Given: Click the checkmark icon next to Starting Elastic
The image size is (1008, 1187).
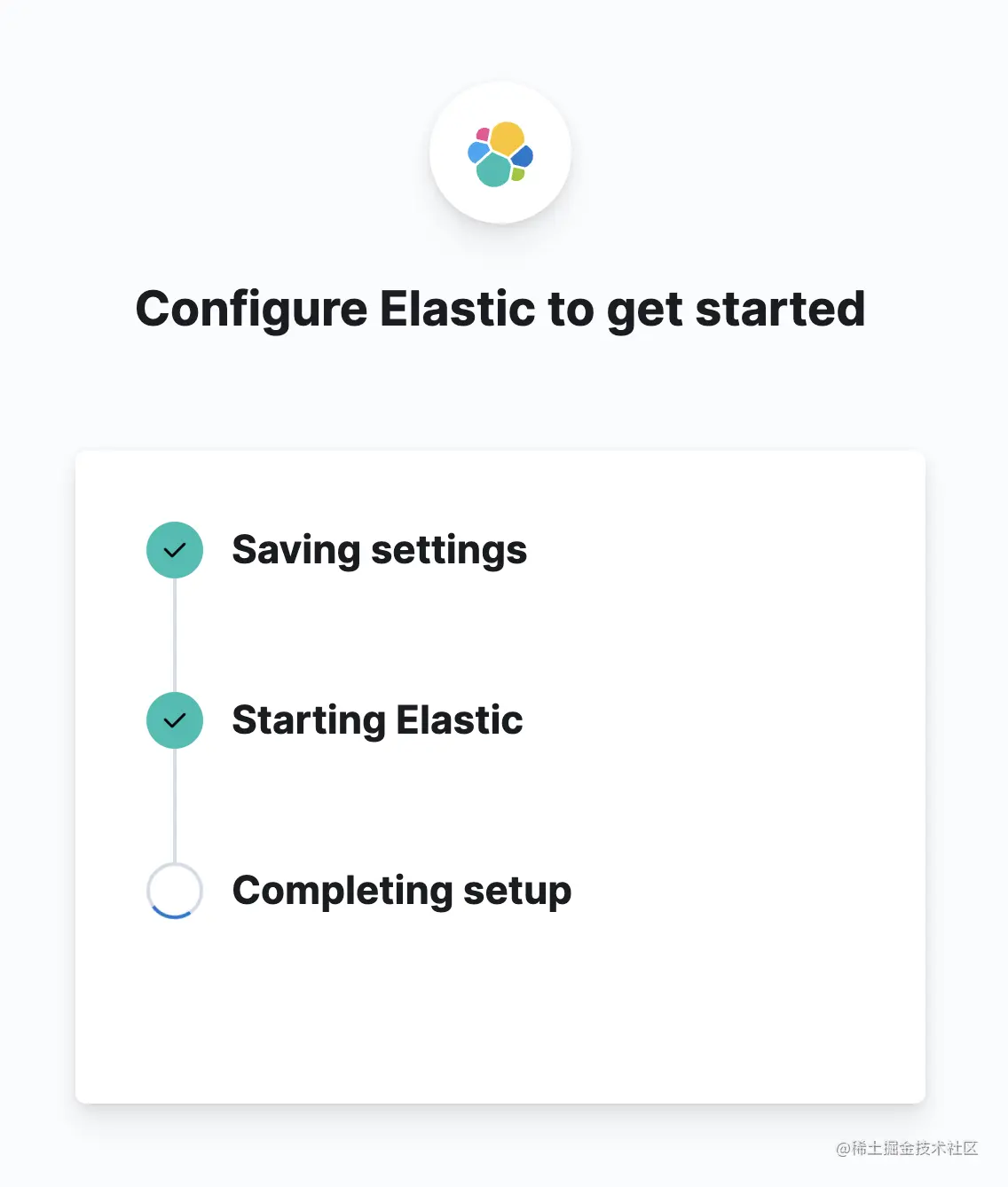Looking at the screenshot, I should pos(174,720).
